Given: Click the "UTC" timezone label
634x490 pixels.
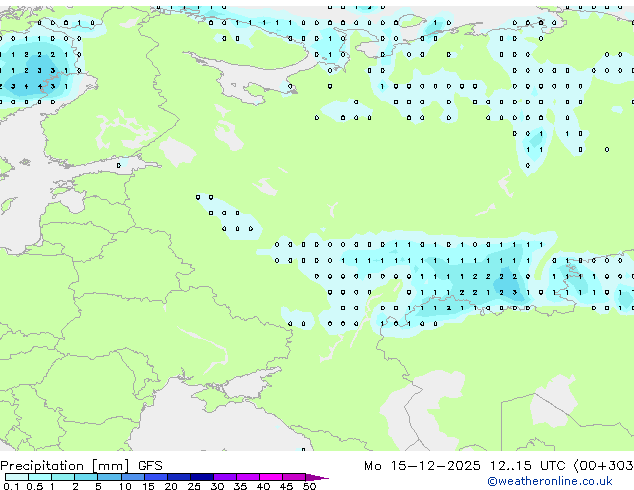Looking at the screenshot, I should (x=552, y=466).
